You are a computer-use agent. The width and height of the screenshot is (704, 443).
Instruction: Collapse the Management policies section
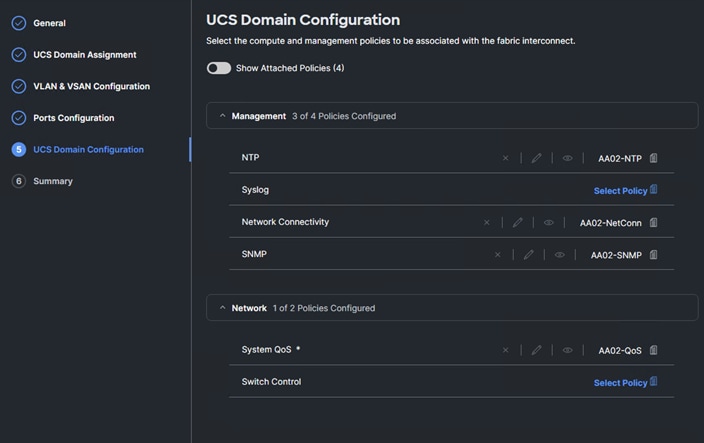(x=222, y=116)
